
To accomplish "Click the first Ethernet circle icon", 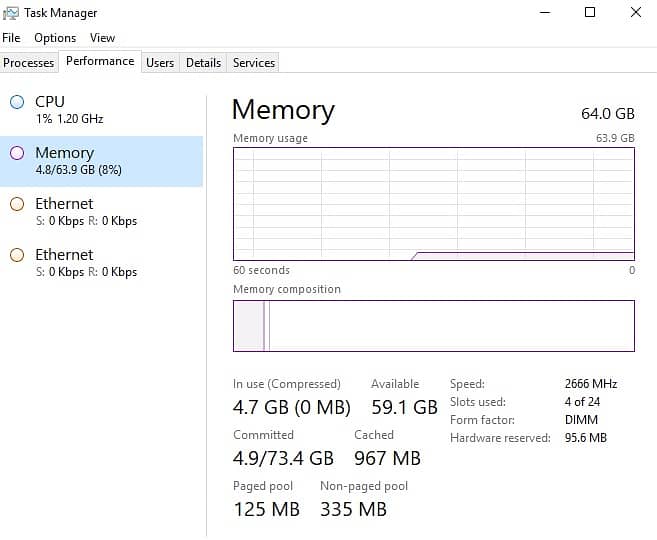I will point(17,204).
